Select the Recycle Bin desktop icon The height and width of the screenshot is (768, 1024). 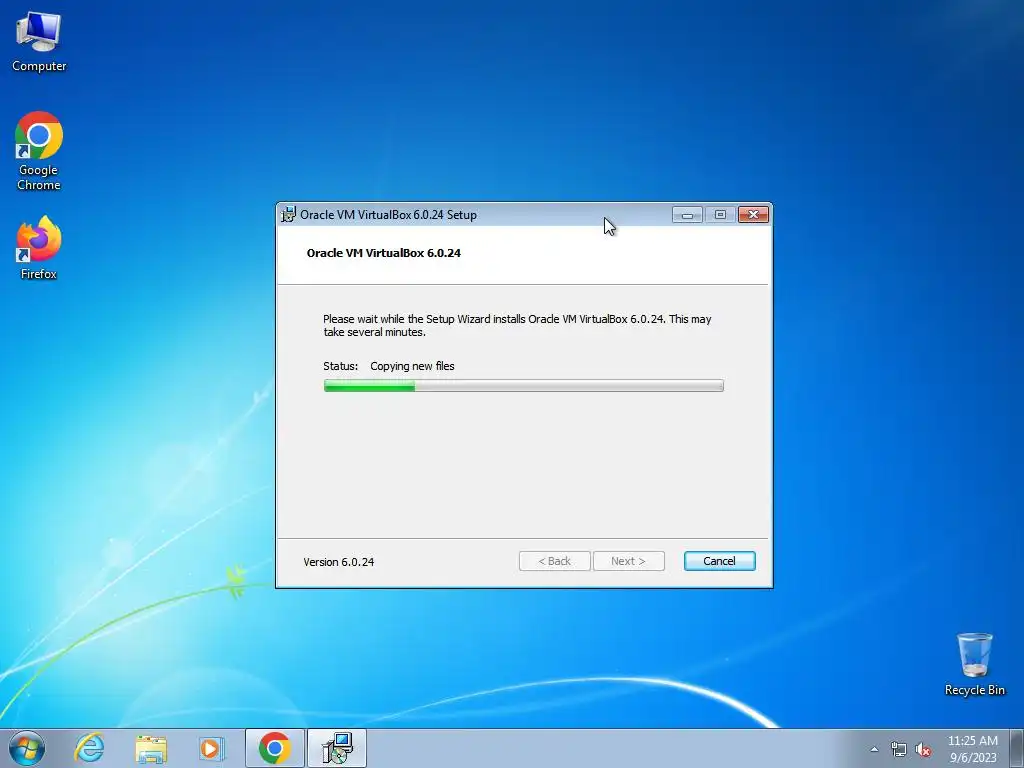coord(974,665)
